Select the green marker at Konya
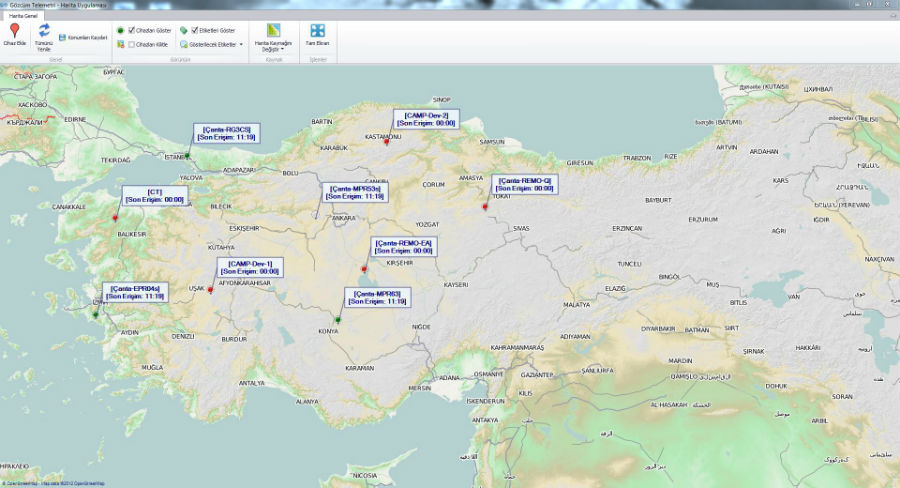Screen dimensions: 900x488 pyautogui.click(x=338, y=320)
